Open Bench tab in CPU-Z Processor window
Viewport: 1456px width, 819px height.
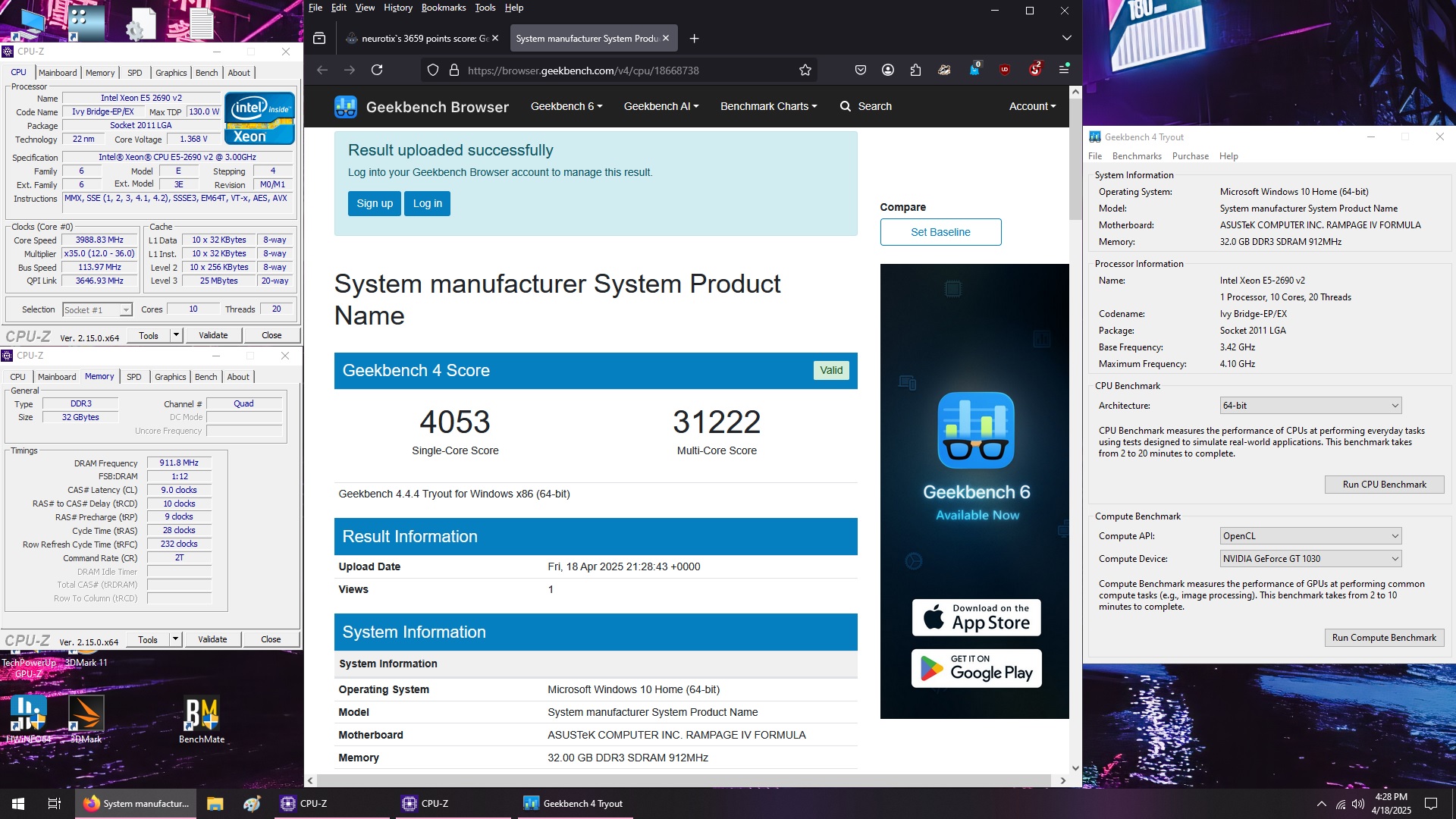pyautogui.click(x=206, y=73)
